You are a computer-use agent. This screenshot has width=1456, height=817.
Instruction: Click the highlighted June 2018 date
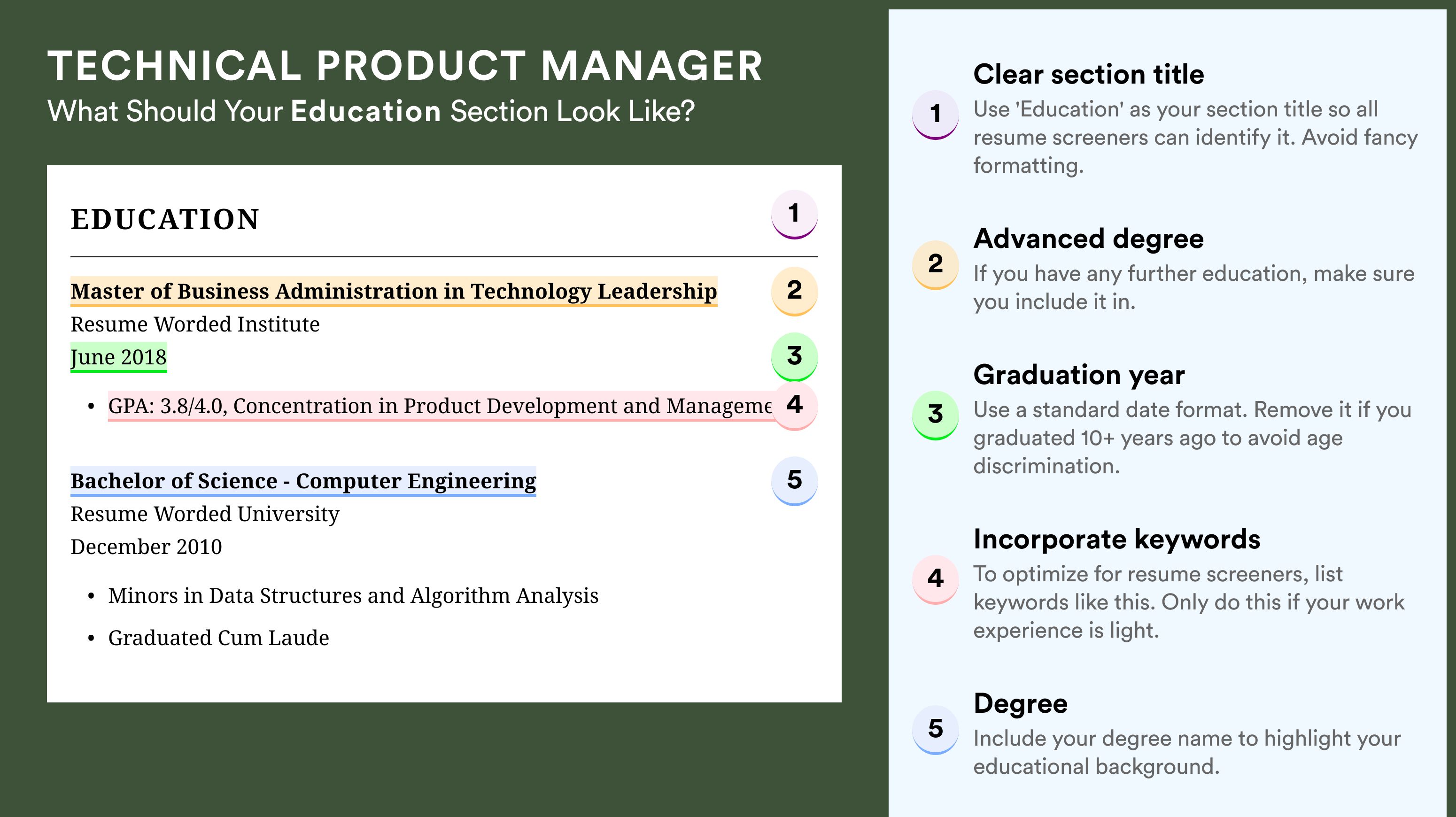tap(119, 357)
